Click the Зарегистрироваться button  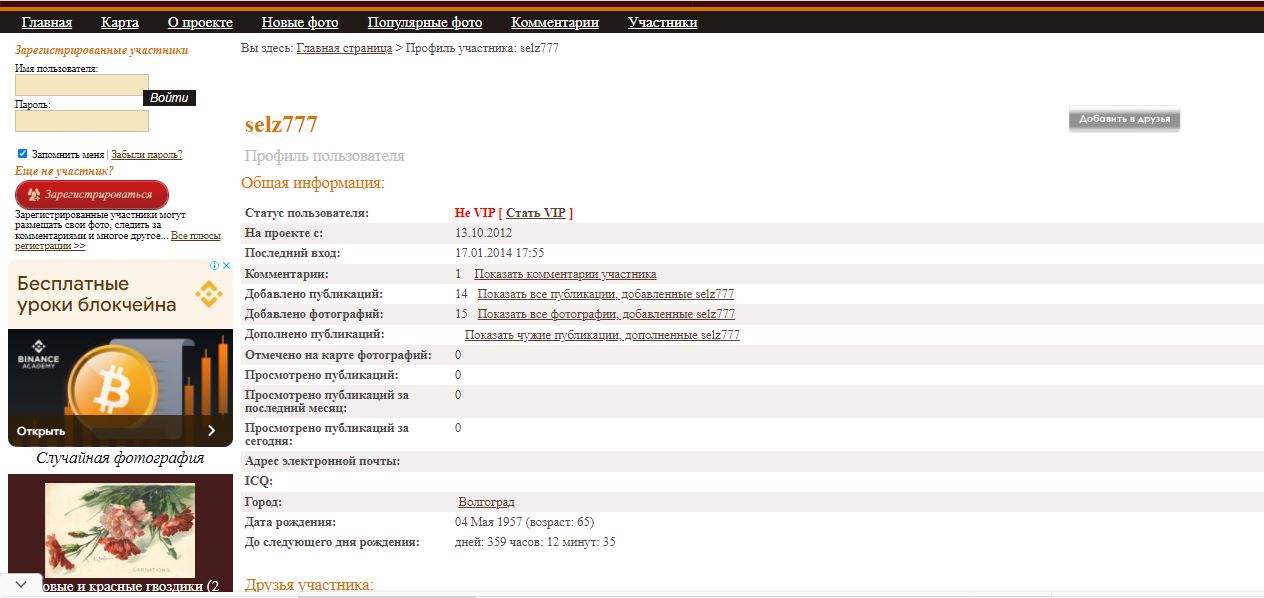92,195
